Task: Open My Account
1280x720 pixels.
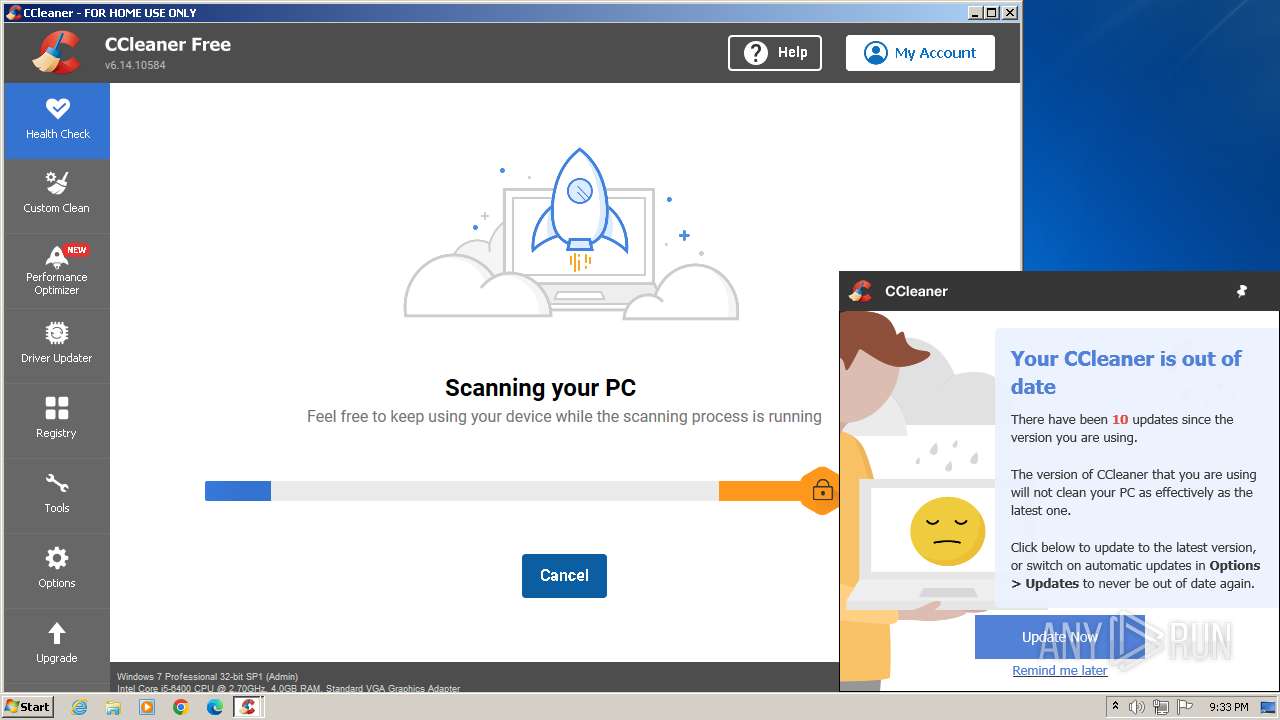Action: (920, 53)
